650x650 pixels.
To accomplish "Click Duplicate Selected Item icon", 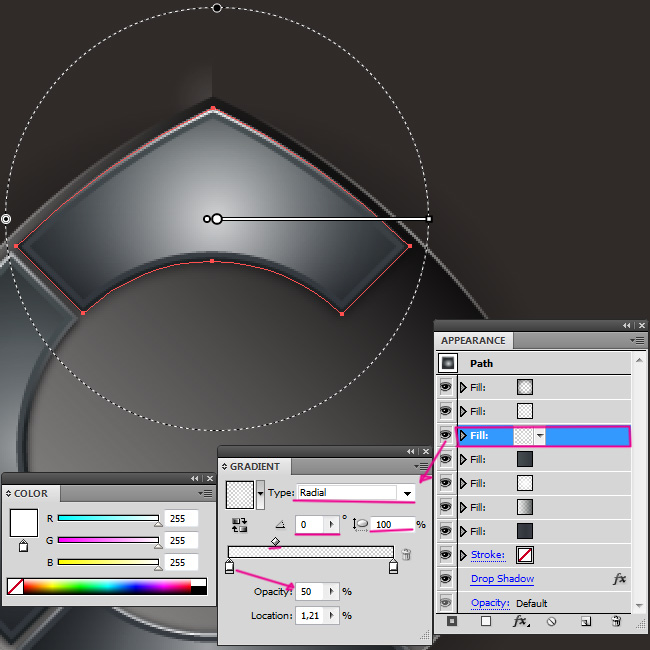I will coord(585,621).
